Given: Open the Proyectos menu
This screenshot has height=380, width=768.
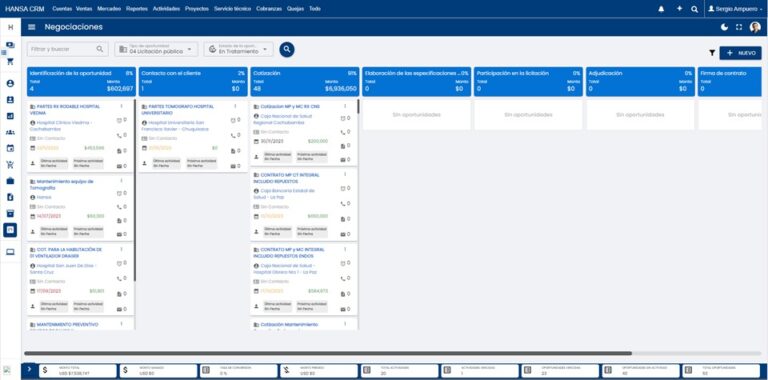Looking at the screenshot, I should 197,9.
